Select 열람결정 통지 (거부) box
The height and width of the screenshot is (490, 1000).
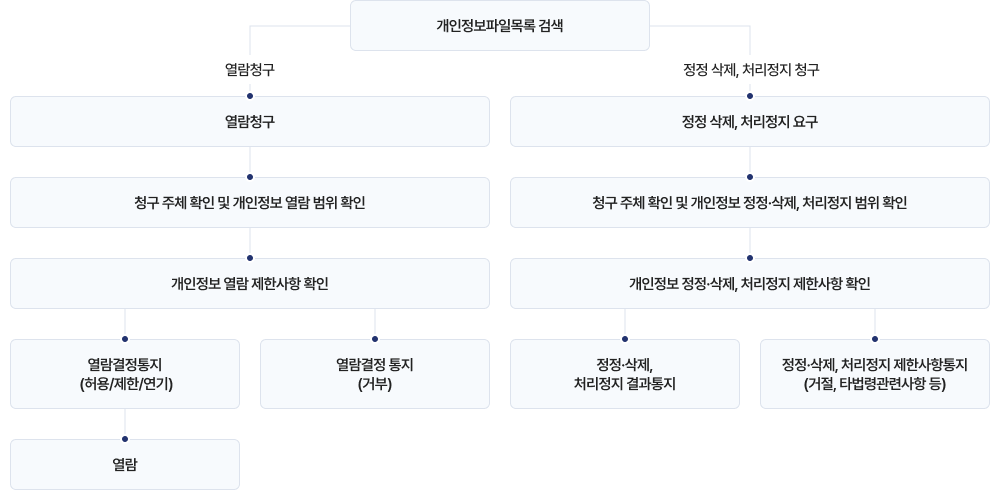pyautogui.click(x=375, y=374)
